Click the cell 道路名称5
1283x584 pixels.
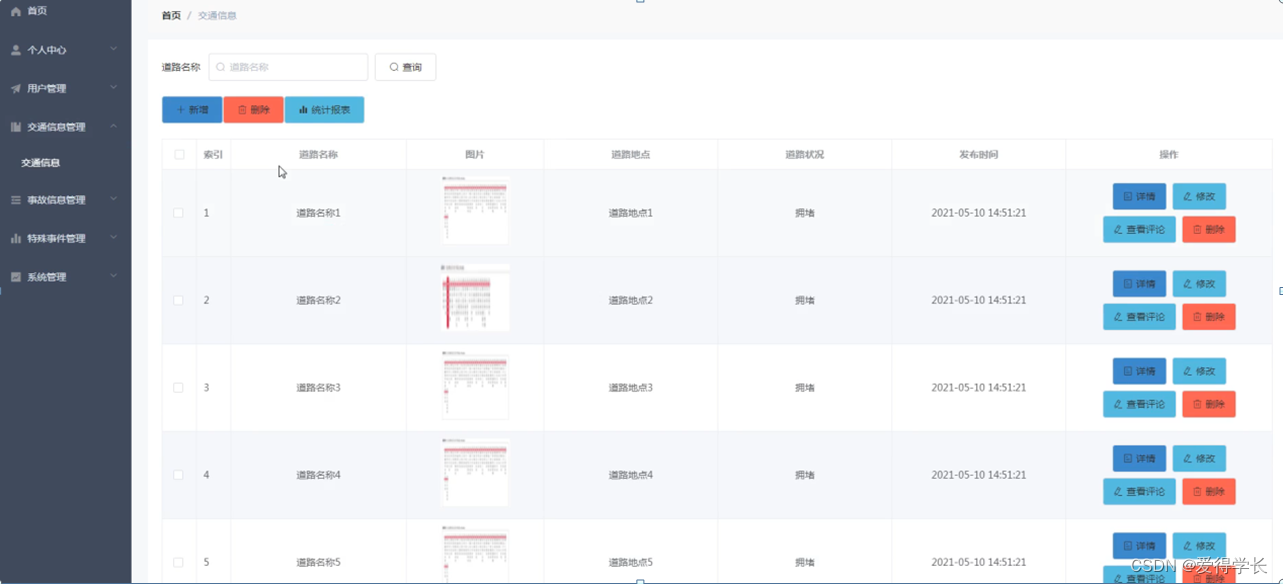pos(318,562)
